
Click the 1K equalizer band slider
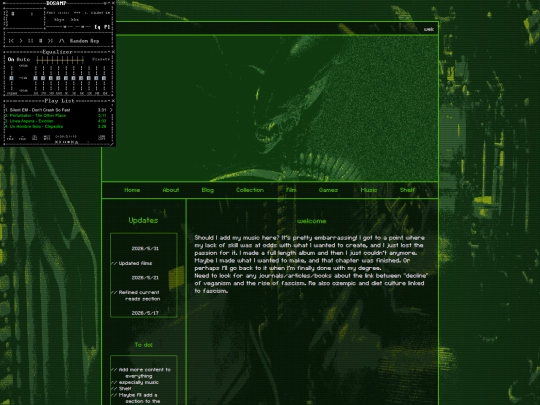pyautogui.click(x=66, y=78)
